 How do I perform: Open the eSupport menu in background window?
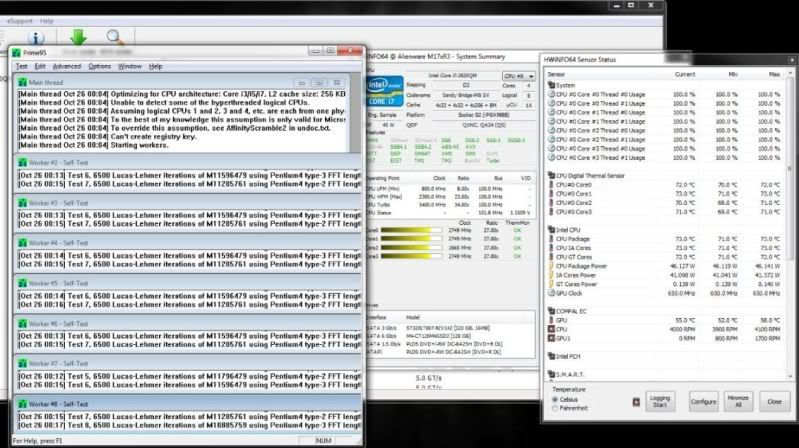tap(20, 21)
